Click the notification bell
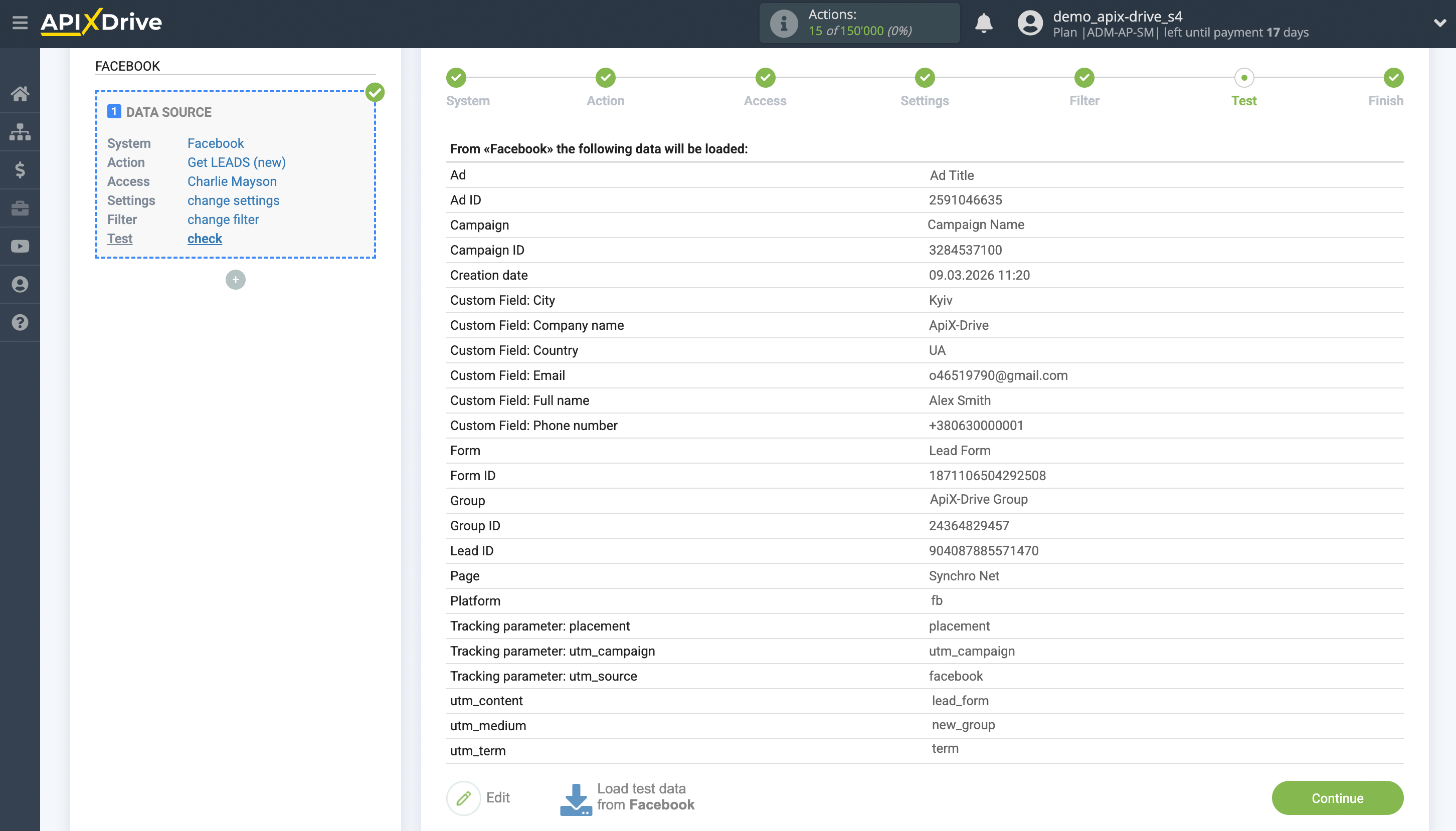The height and width of the screenshot is (831, 1456). click(985, 24)
